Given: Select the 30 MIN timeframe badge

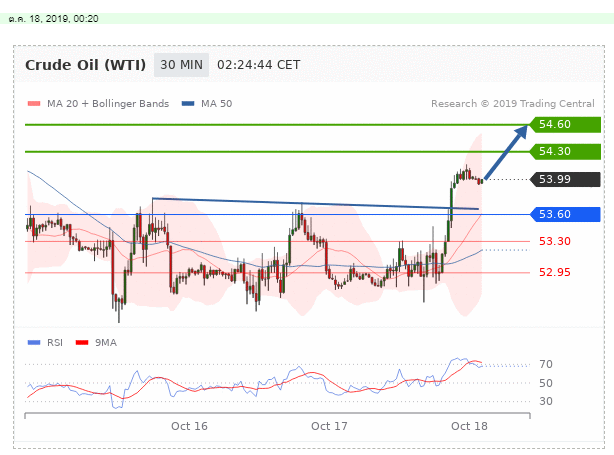Looking at the screenshot, I should pyautogui.click(x=181, y=65).
